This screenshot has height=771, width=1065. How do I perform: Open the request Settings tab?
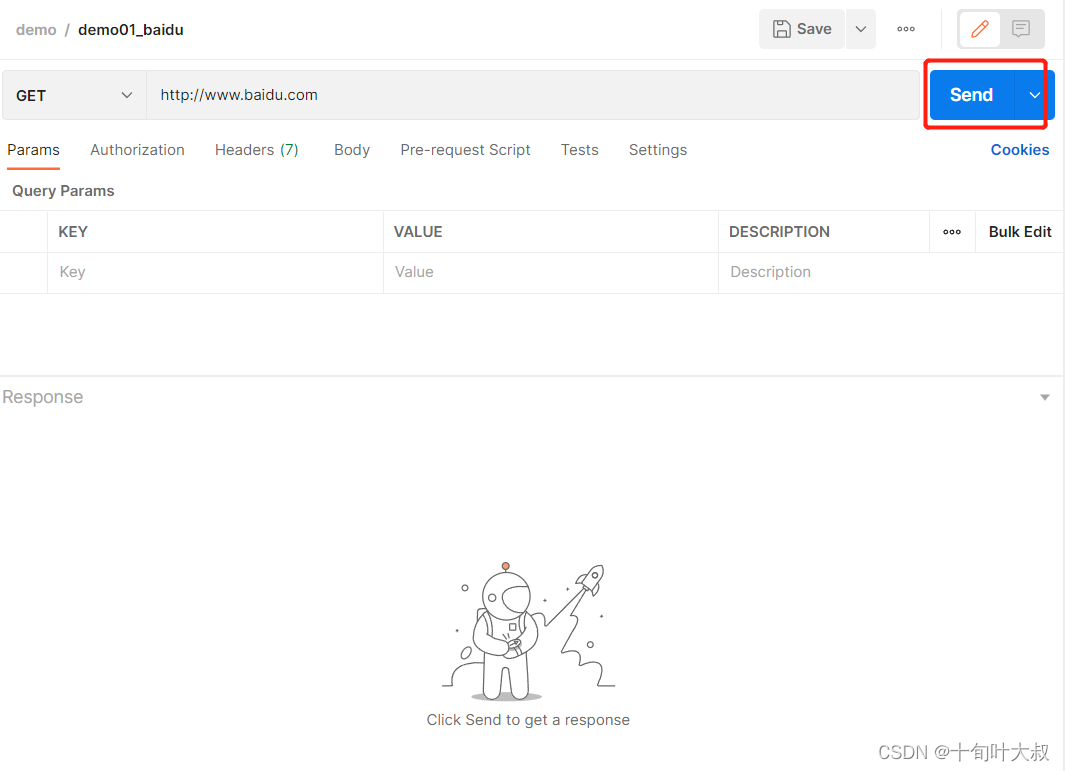(657, 150)
